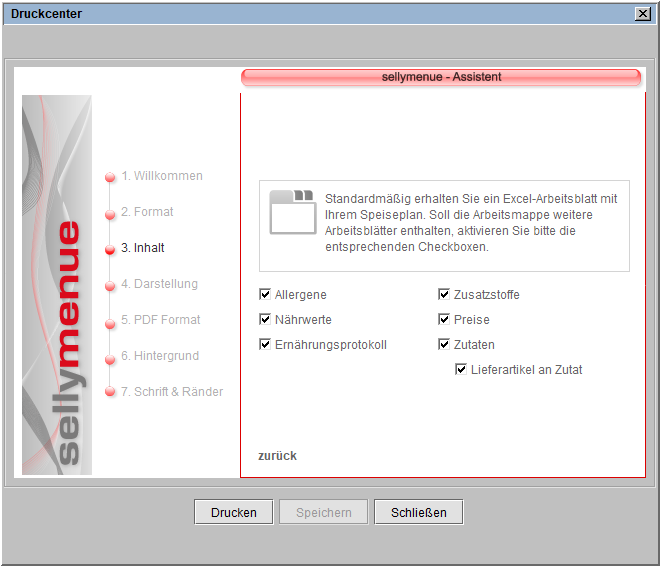
Task: Click the Schließen button
Action: 419,512
